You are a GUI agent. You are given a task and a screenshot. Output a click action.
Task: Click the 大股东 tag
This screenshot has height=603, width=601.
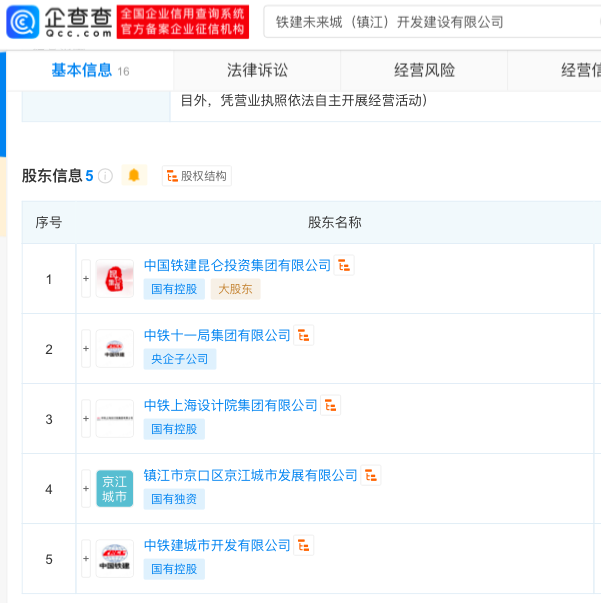pos(235,289)
